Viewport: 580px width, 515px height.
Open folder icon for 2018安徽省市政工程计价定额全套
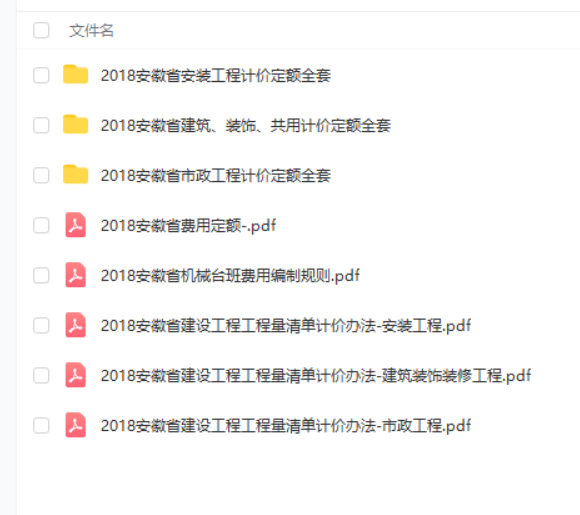(75, 175)
